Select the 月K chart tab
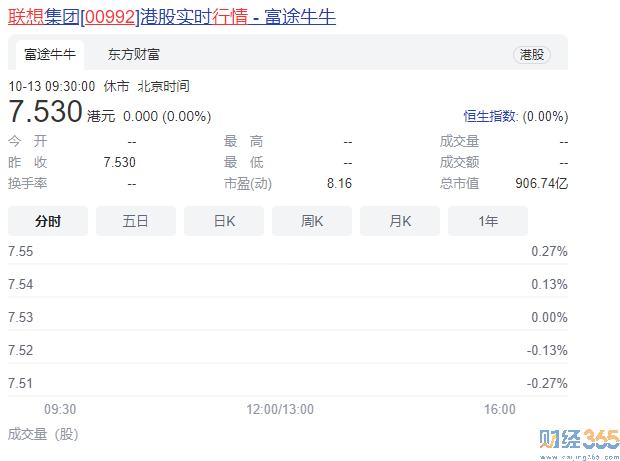 tap(400, 221)
